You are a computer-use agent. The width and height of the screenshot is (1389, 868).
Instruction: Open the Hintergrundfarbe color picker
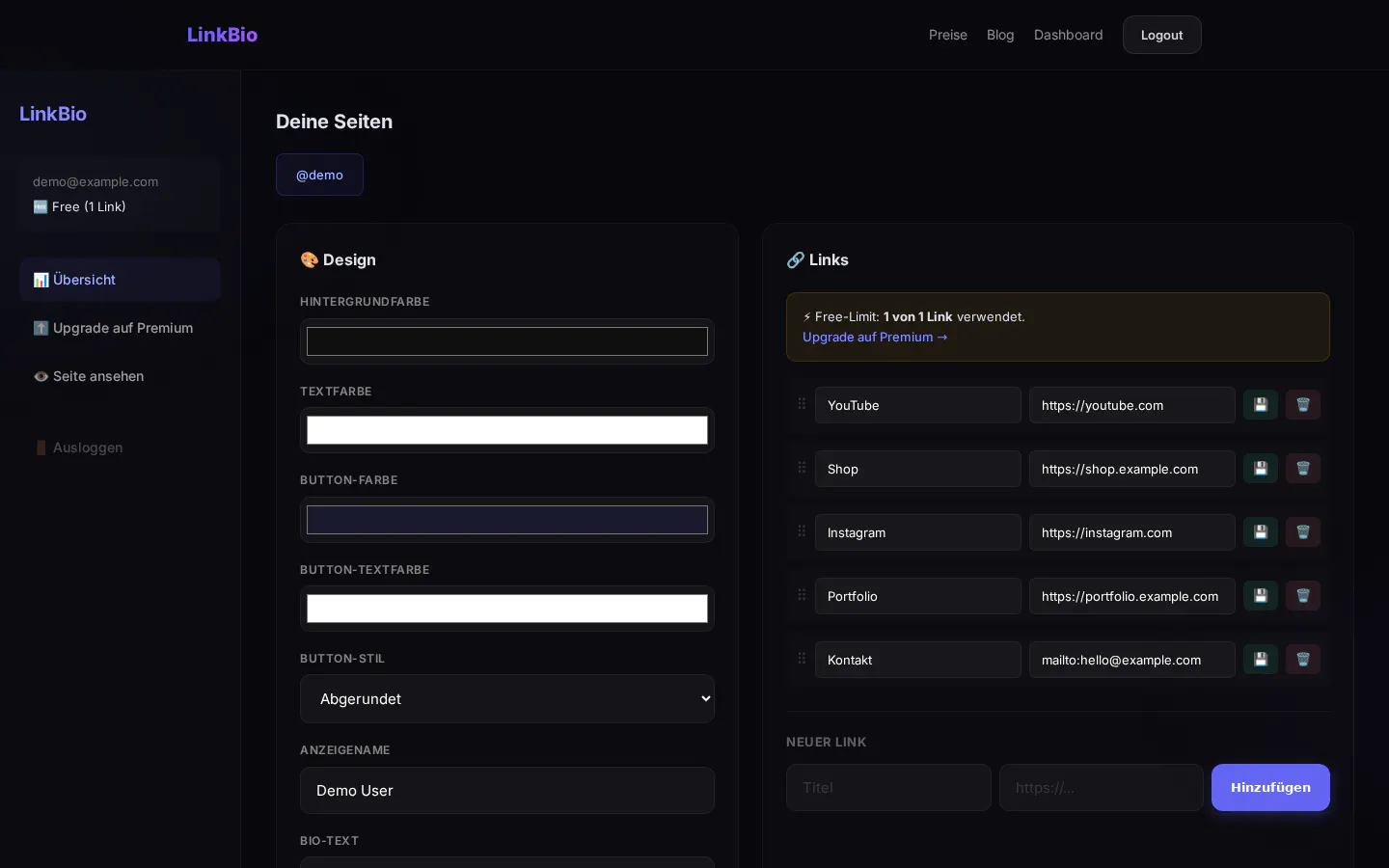507,341
